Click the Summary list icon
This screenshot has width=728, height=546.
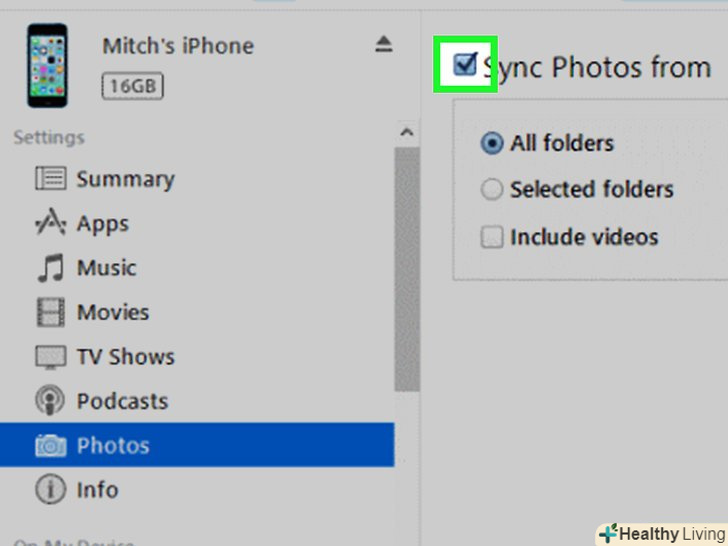51,178
